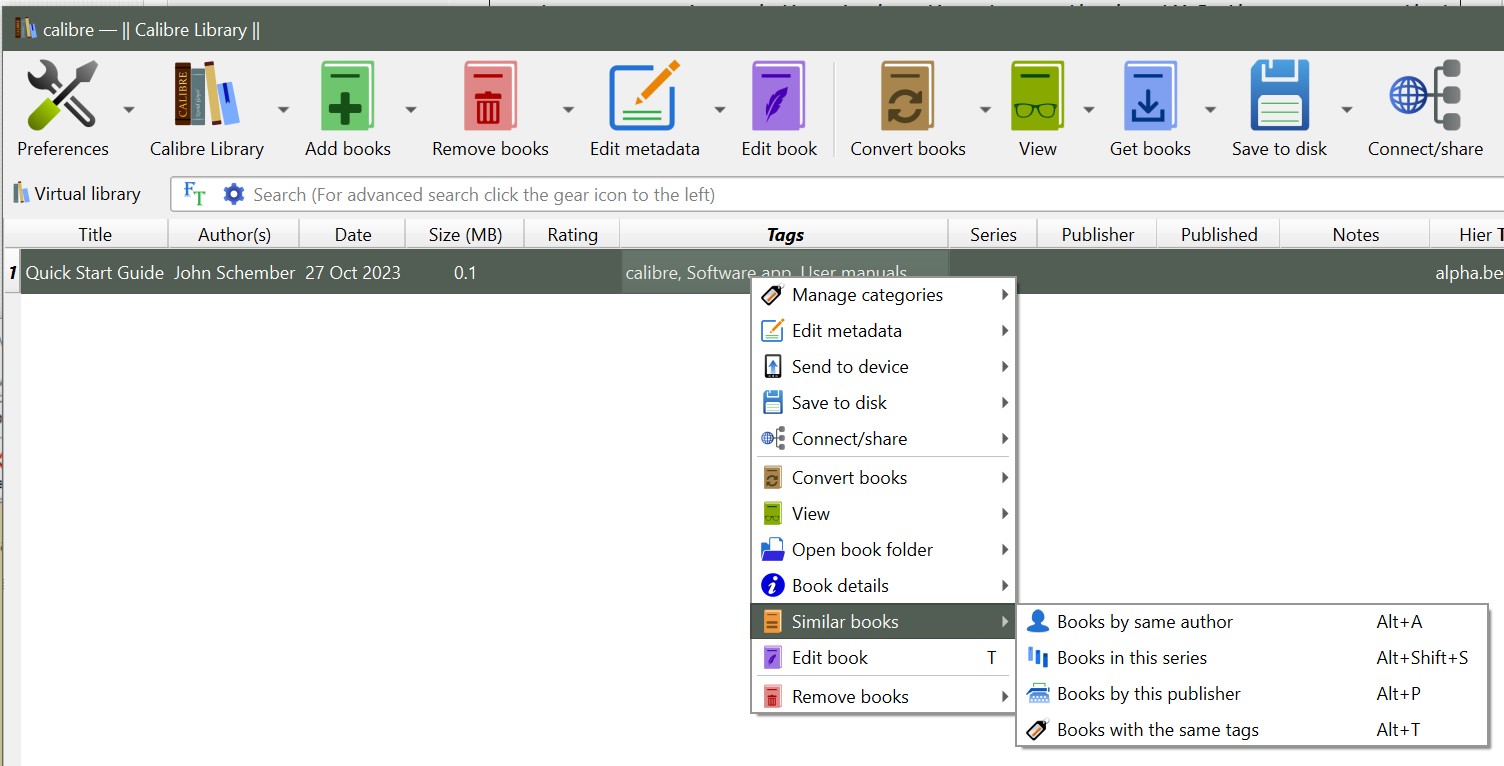Select Books by same author
Image resolution: width=1504 pixels, height=766 pixels.
coord(1145,622)
